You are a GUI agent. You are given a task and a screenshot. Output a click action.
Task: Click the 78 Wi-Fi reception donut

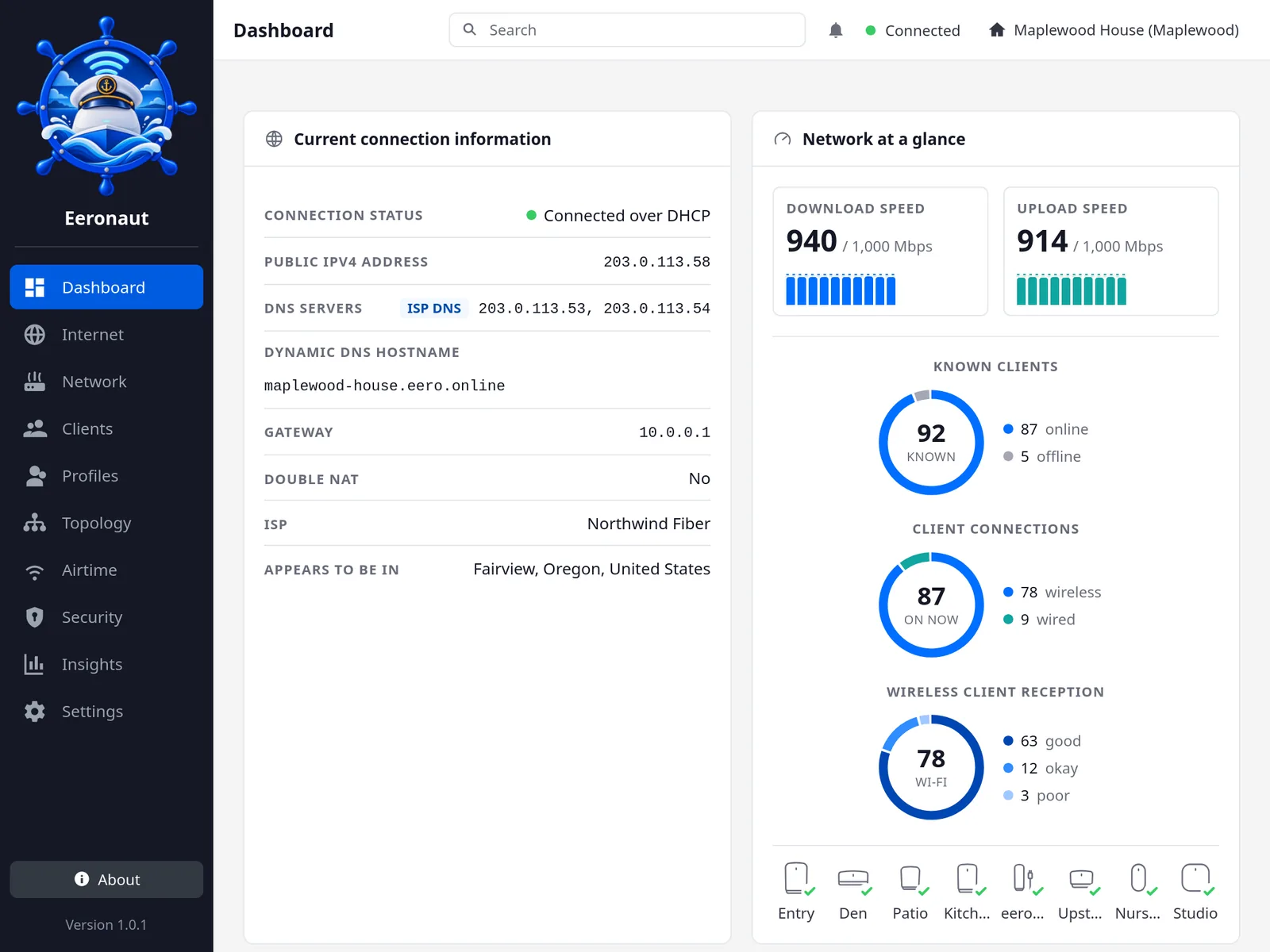931,767
